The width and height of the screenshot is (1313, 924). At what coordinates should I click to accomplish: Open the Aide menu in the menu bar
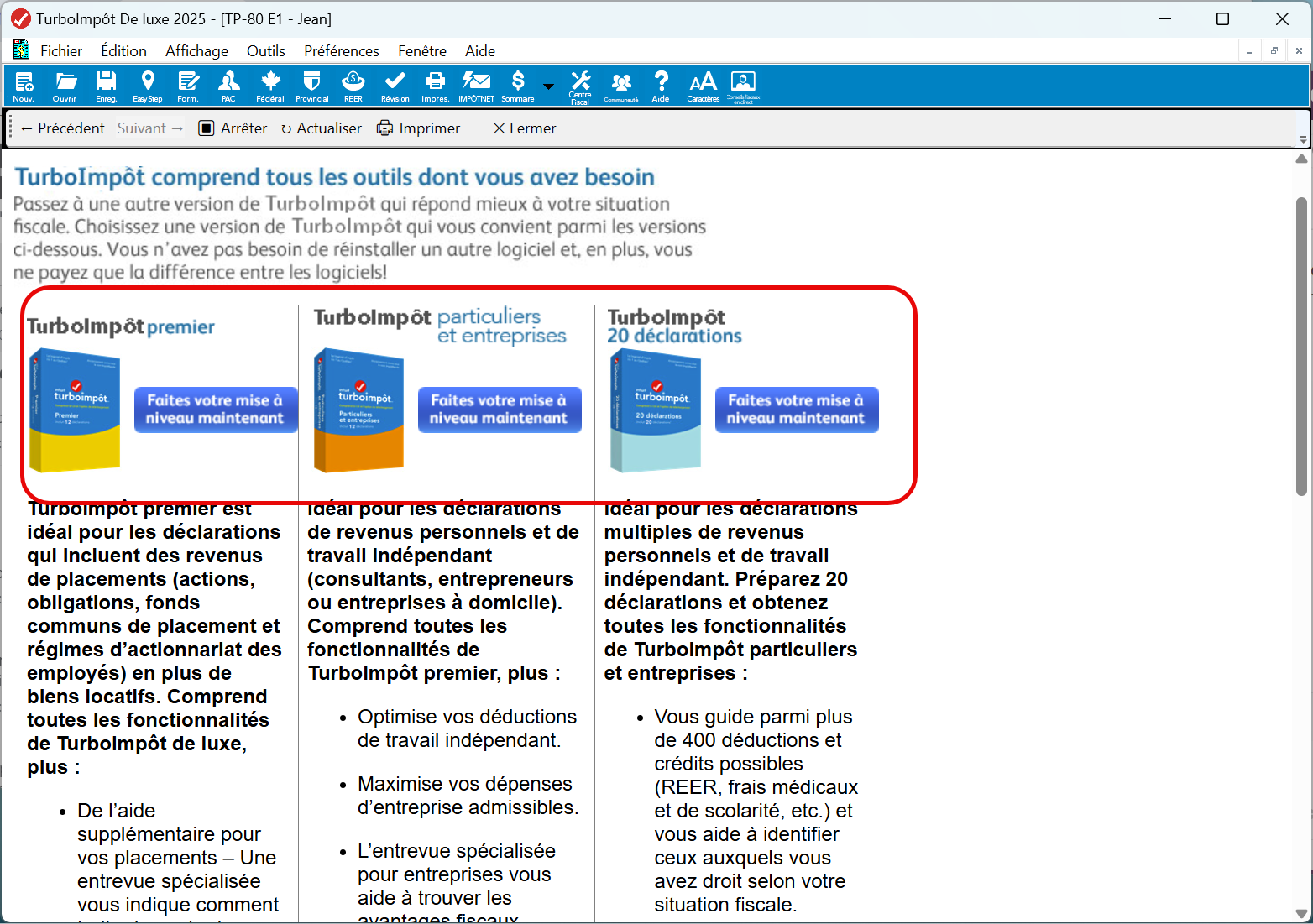pyautogui.click(x=480, y=51)
